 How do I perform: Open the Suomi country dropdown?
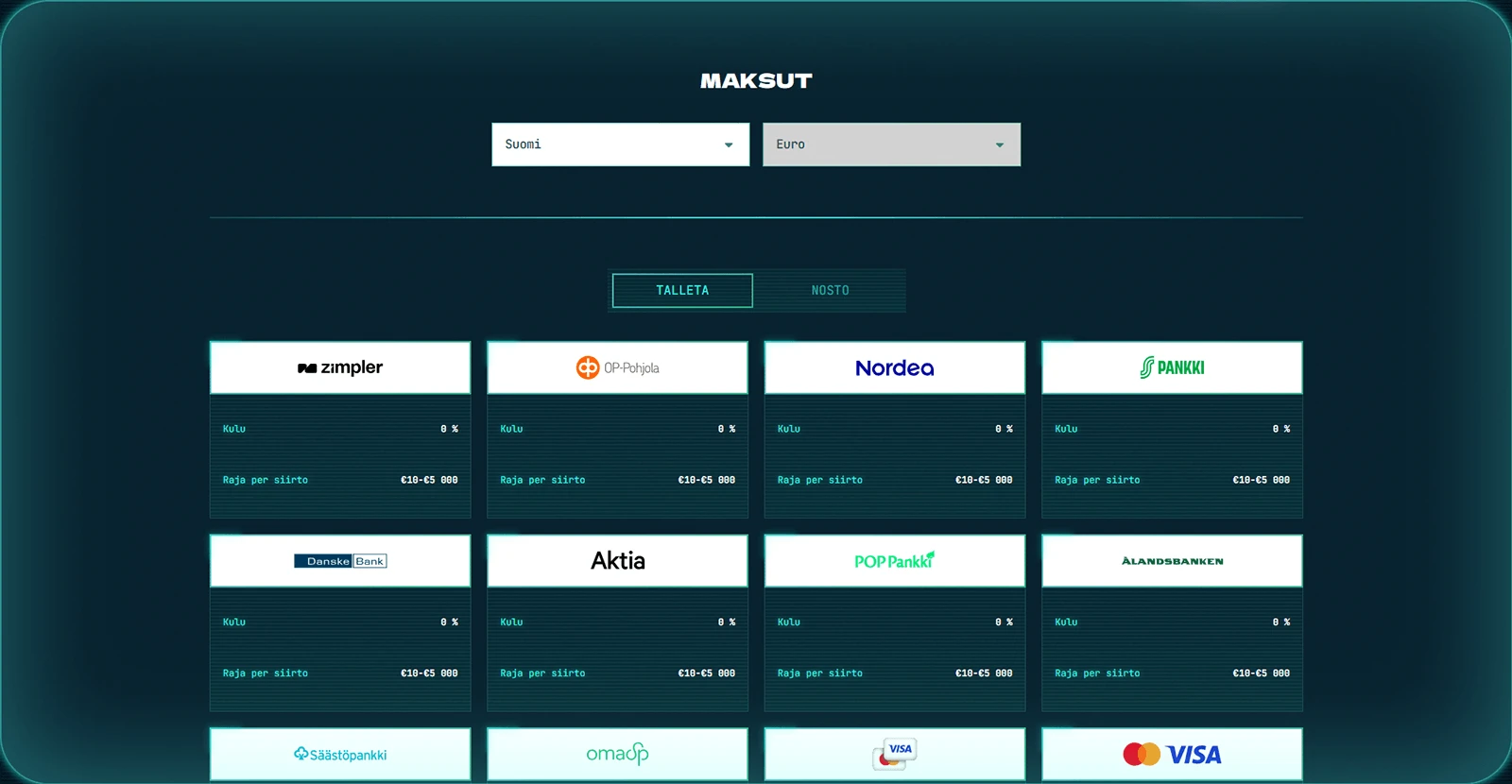(621, 145)
